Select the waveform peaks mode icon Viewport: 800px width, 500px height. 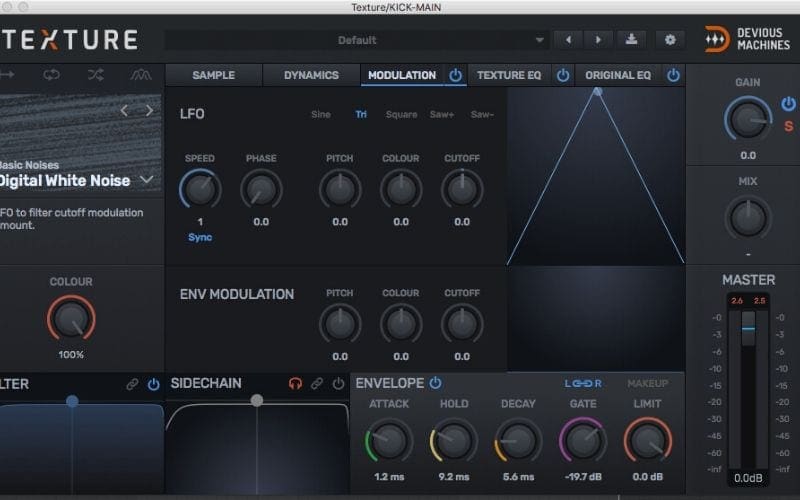[140, 74]
